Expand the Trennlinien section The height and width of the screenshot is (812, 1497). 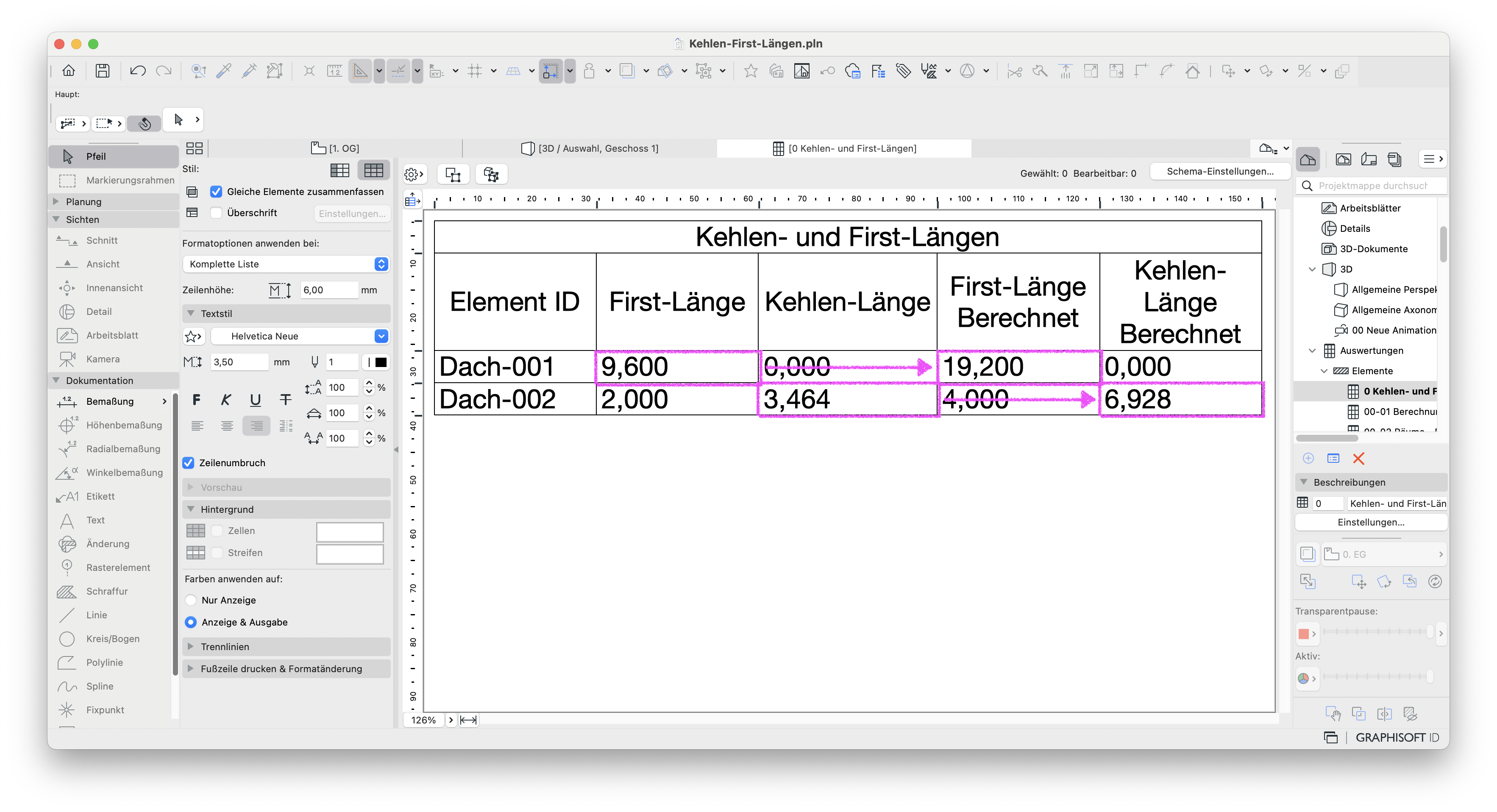point(191,646)
